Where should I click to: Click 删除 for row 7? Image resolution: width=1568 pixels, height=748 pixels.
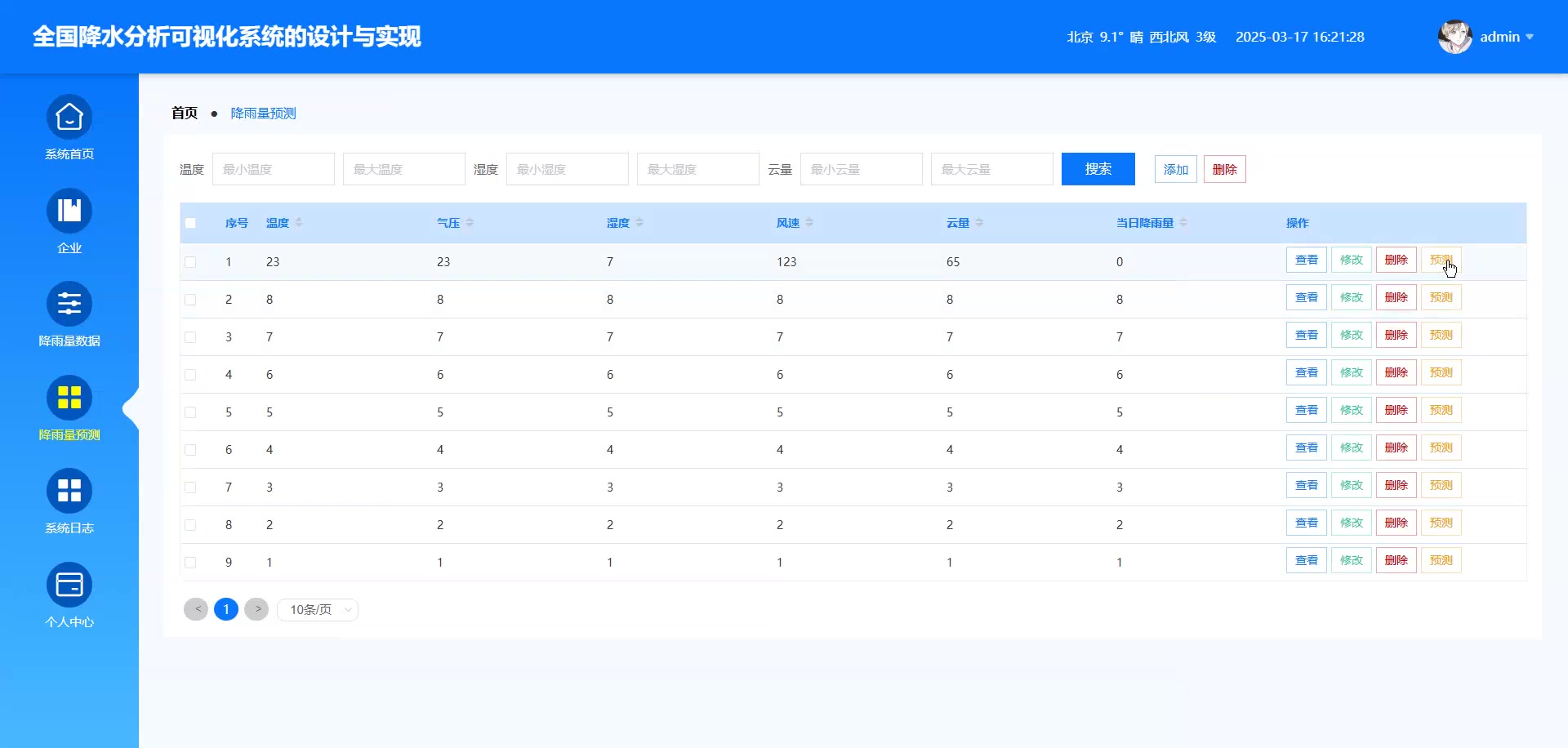click(1396, 485)
